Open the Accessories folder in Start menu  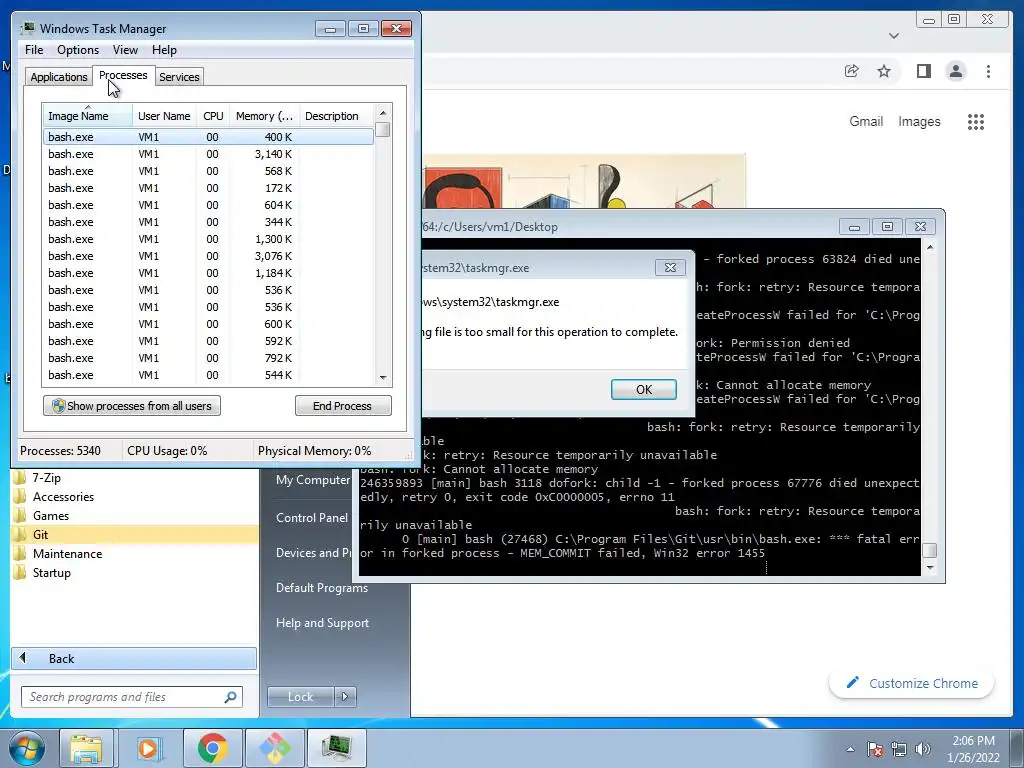[x=134, y=496]
